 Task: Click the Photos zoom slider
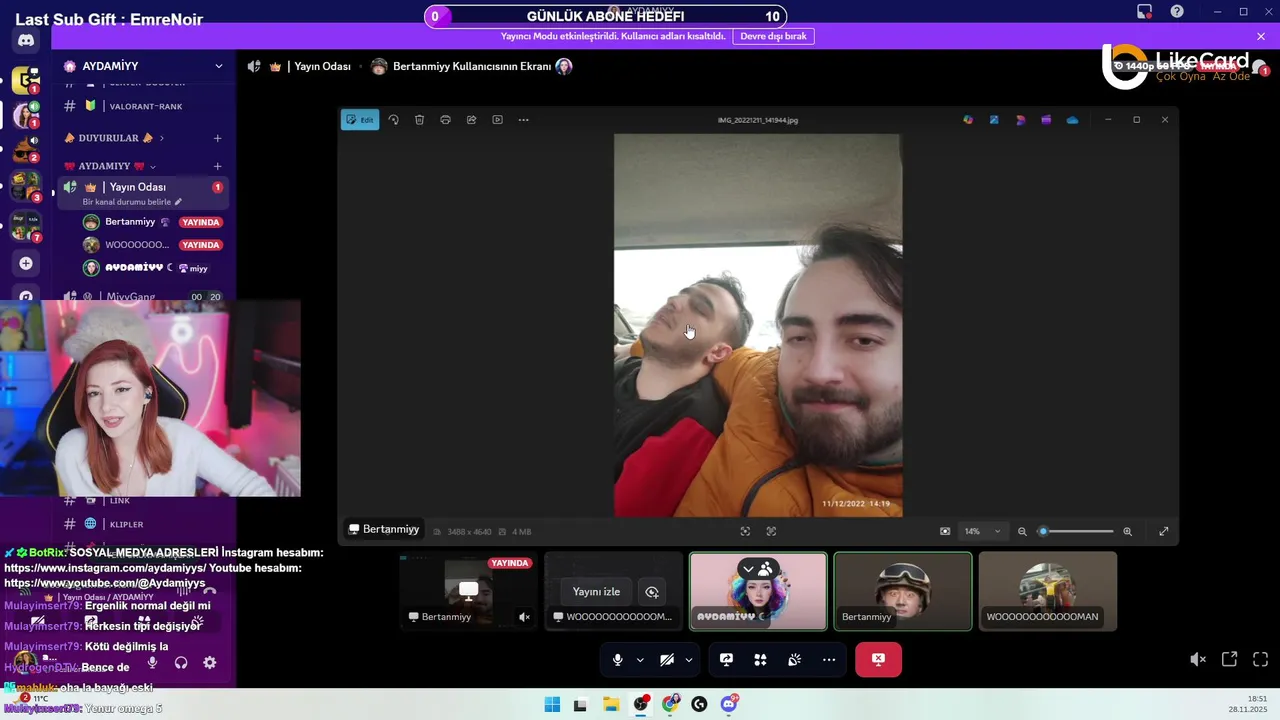[x=1075, y=531]
